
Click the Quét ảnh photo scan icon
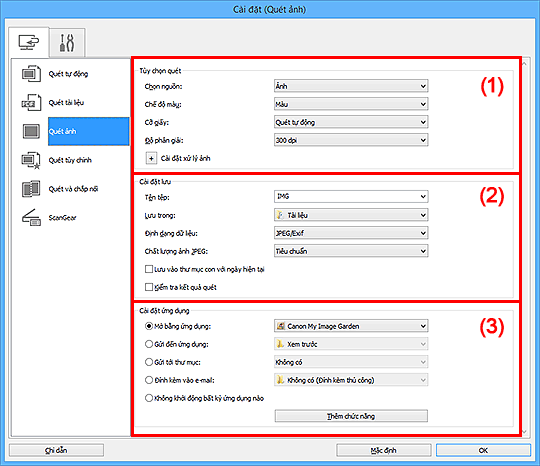[x=31, y=131]
